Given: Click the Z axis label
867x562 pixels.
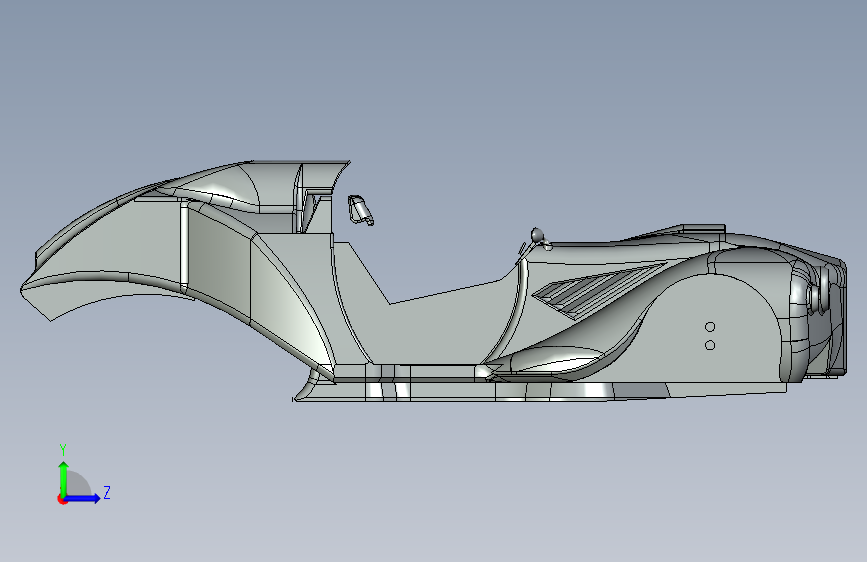Looking at the screenshot, I should click(107, 492).
